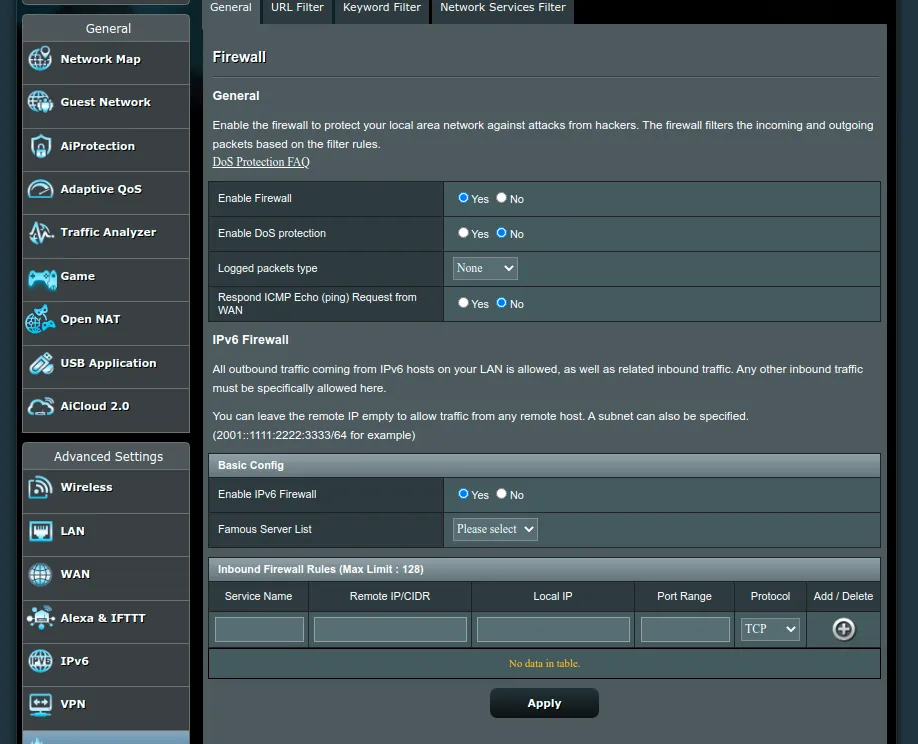918x744 pixels.
Task: Open the TCP protocol dropdown
Action: pyautogui.click(x=770, y=629)
